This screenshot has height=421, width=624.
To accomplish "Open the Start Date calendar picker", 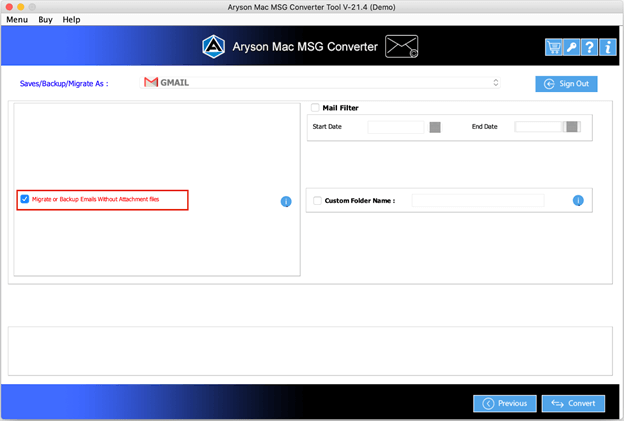I will click(435, 127).
